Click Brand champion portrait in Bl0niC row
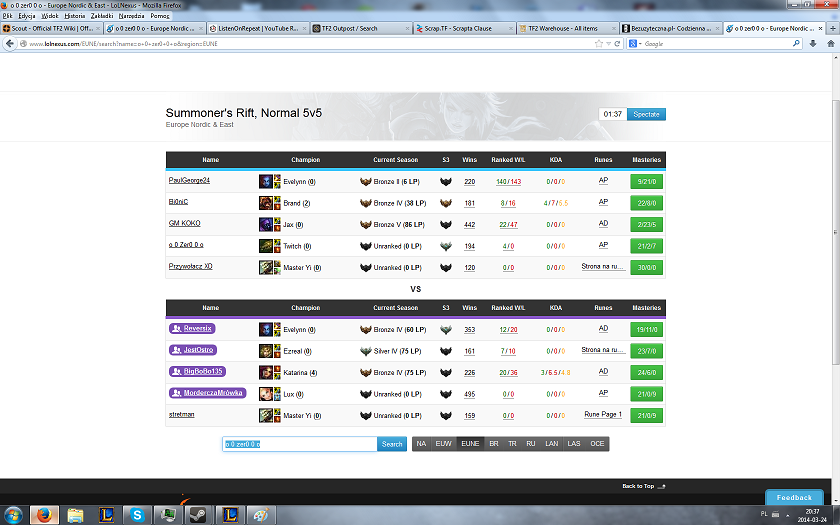 (x=266, y=202)
